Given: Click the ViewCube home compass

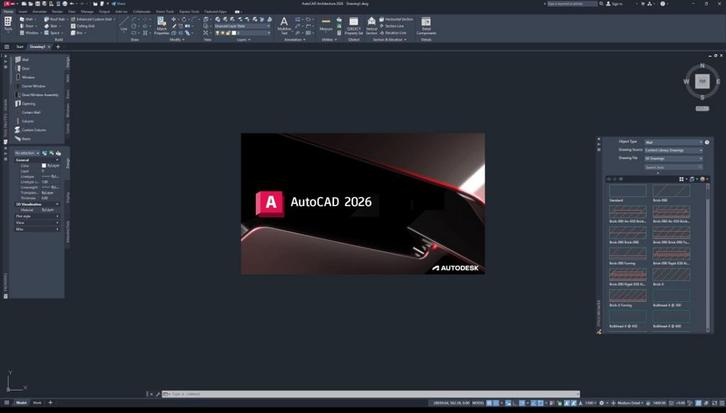Looking at the screenshot, I should point(702,82).
